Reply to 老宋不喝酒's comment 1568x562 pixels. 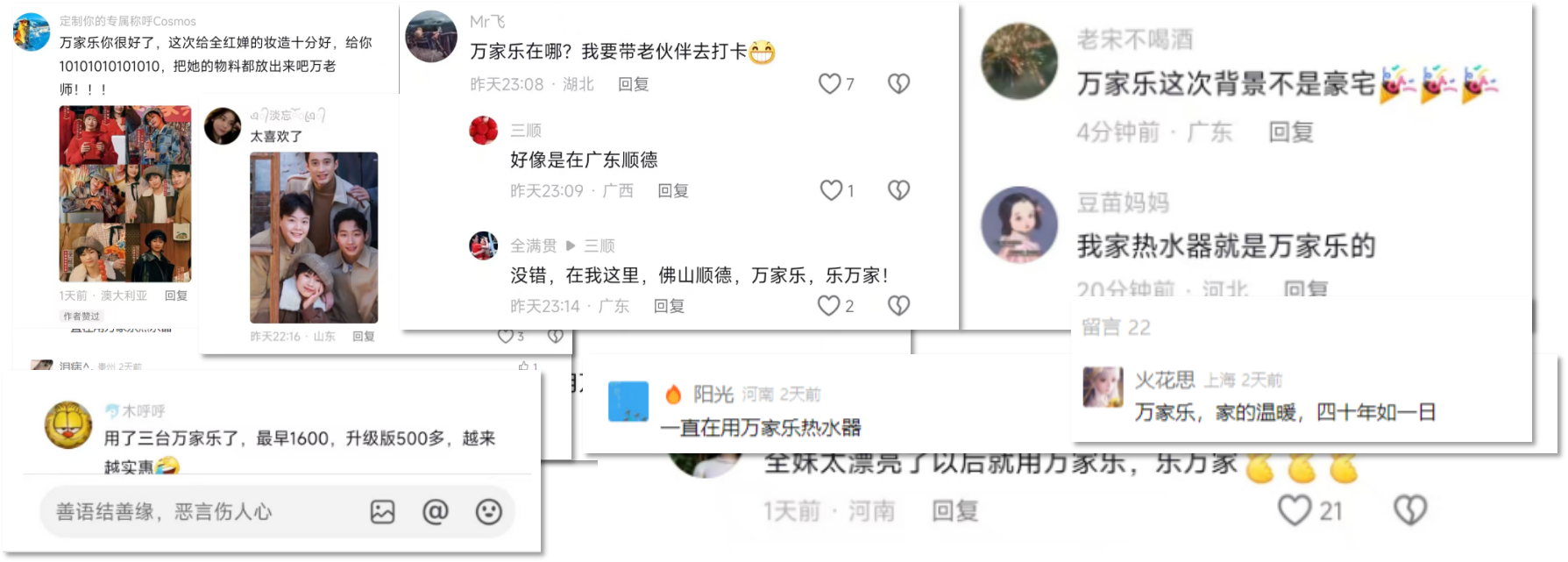click(1291, 132)
